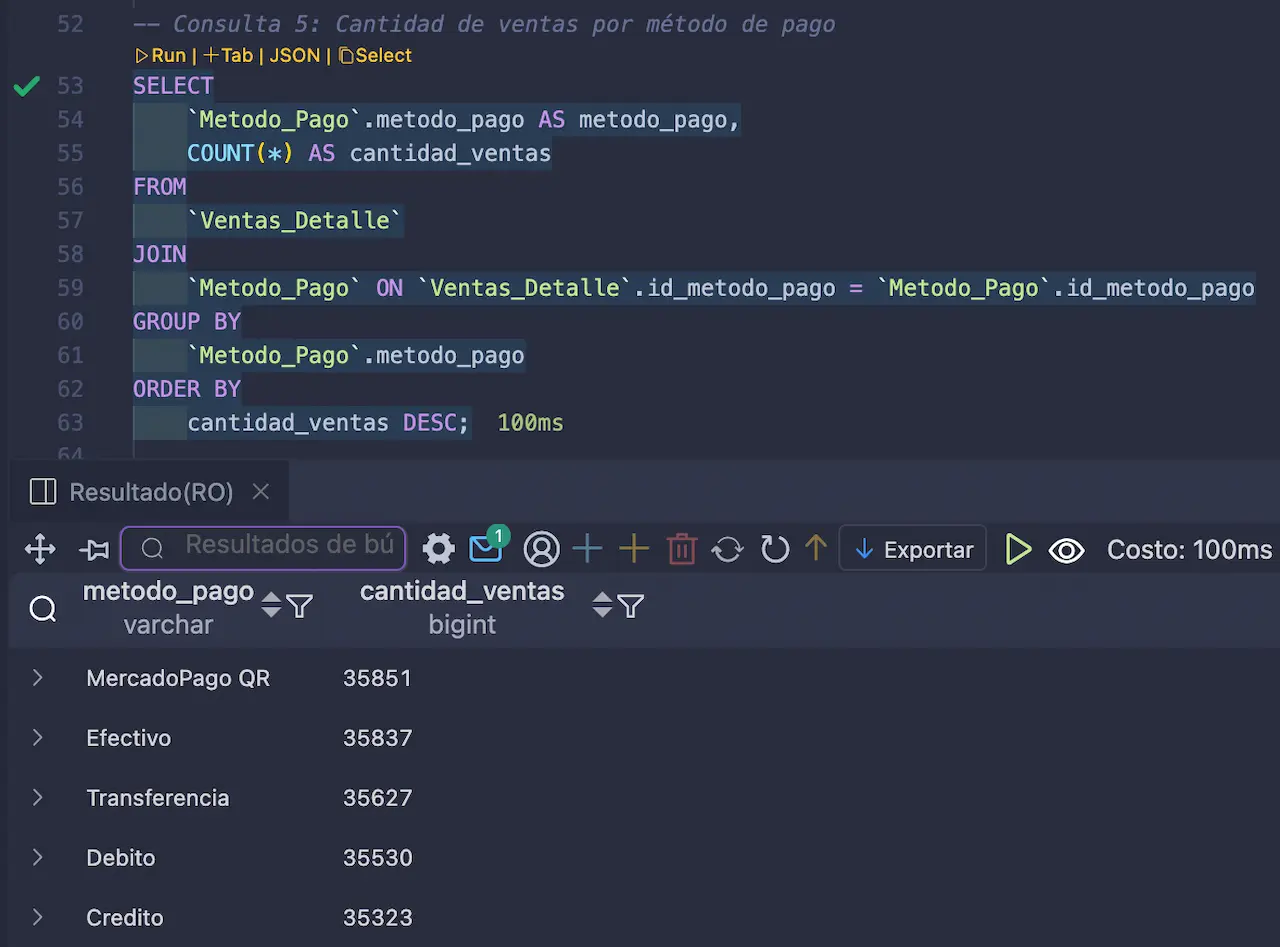Open the user account icon in the toolbar
This screenshot has height=947, width=1280.
(x=541, y=548)
